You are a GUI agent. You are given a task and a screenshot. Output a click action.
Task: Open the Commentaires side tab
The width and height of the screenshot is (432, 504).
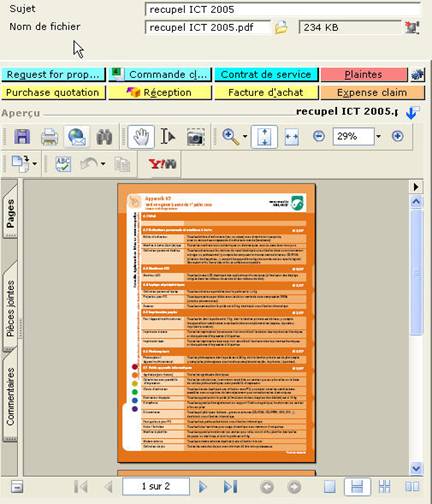[x=10, y=397]
